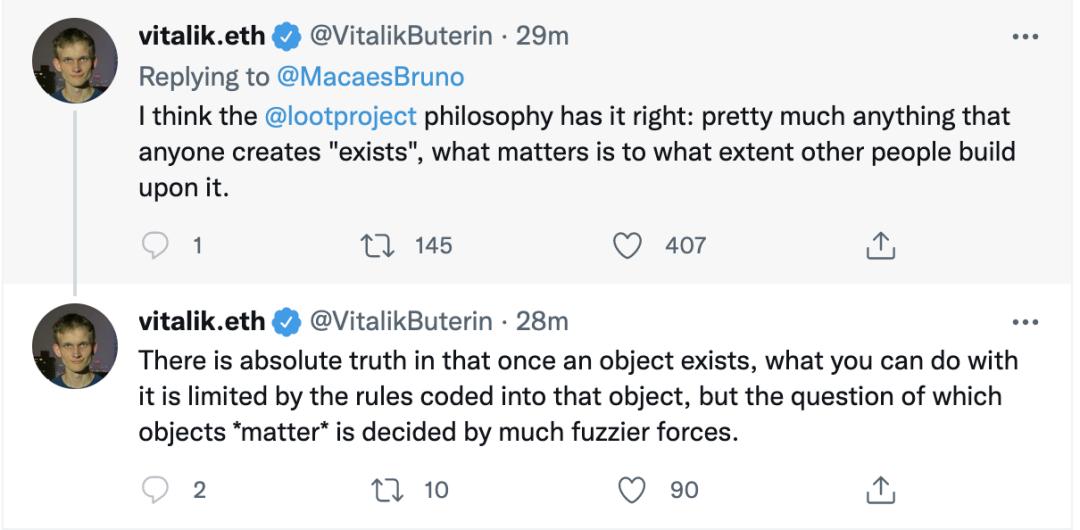Viewport: 1080px width, 530px height.
Task: Retweet the second tweet with 10 retweets
Action: pyautogui.click(x=383, y=490)
